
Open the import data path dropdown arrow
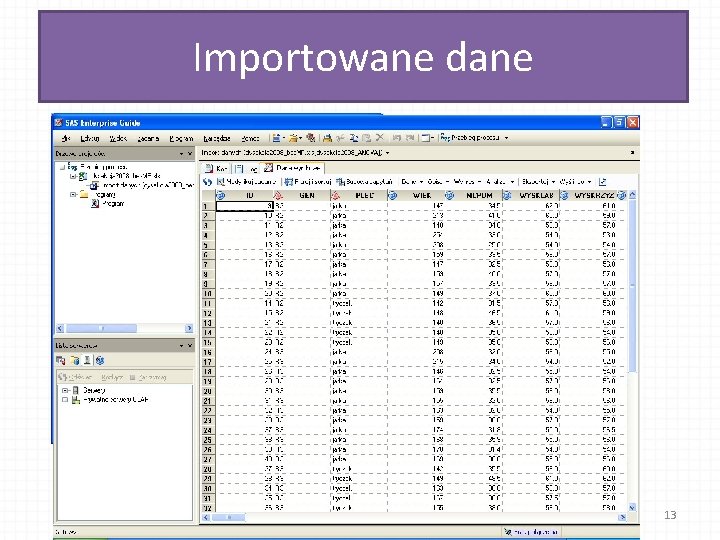388,152
